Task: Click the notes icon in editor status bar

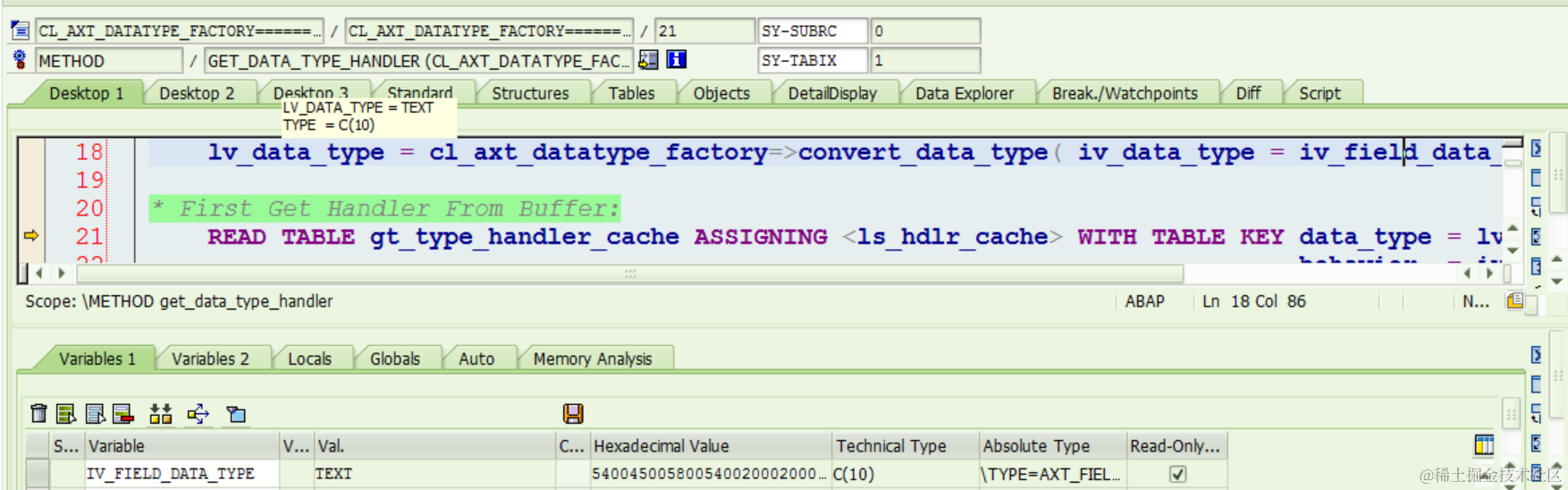Action: click(1515, 301)
